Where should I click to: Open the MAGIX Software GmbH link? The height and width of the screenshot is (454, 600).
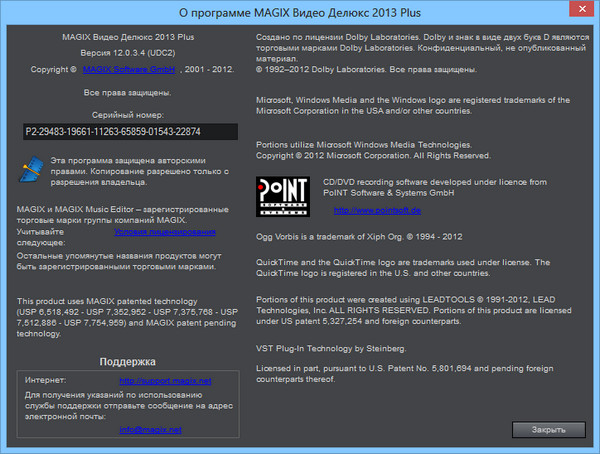point(130,71)
